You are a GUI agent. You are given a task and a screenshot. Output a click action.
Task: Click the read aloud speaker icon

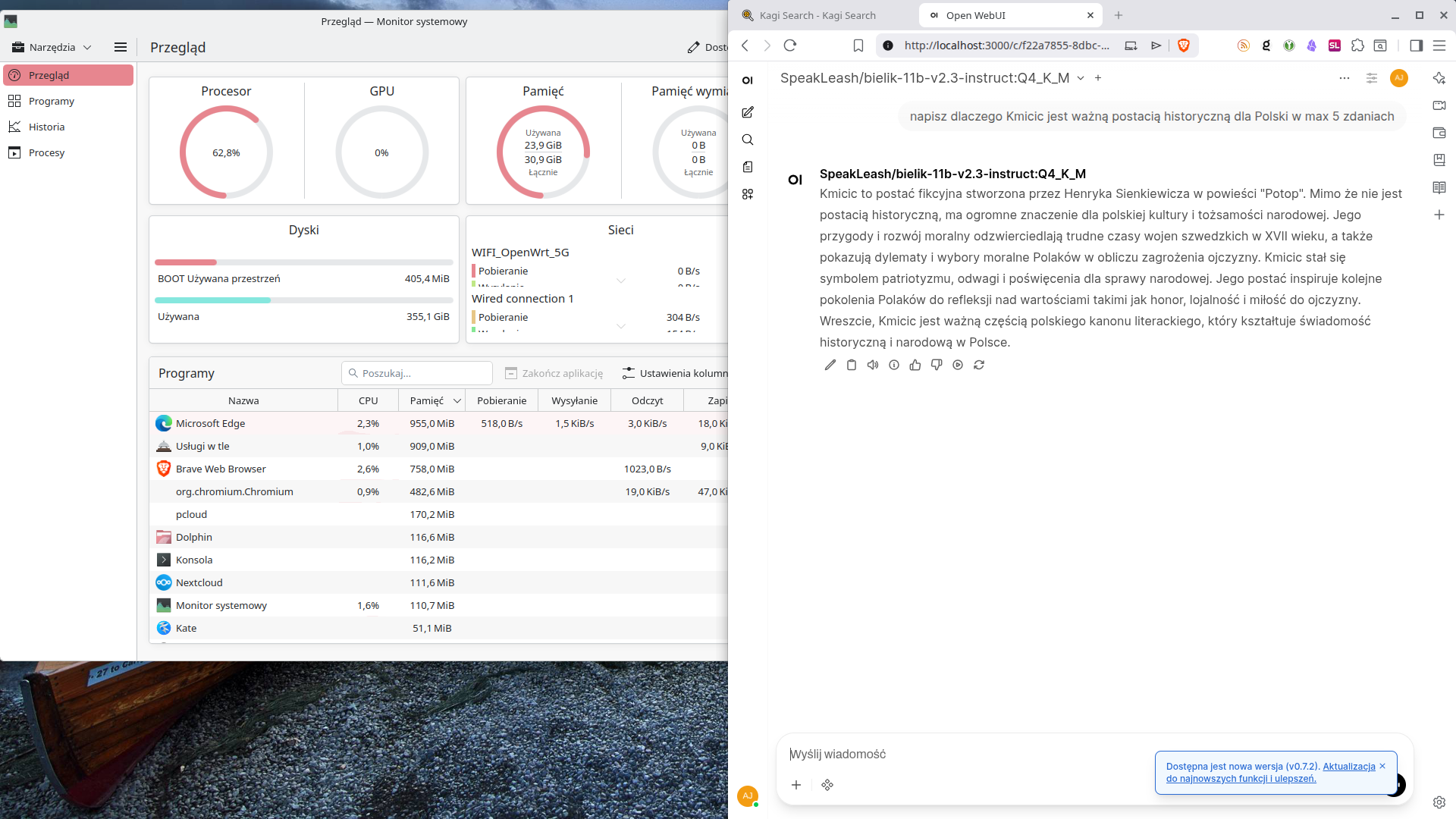click(873, 365)
